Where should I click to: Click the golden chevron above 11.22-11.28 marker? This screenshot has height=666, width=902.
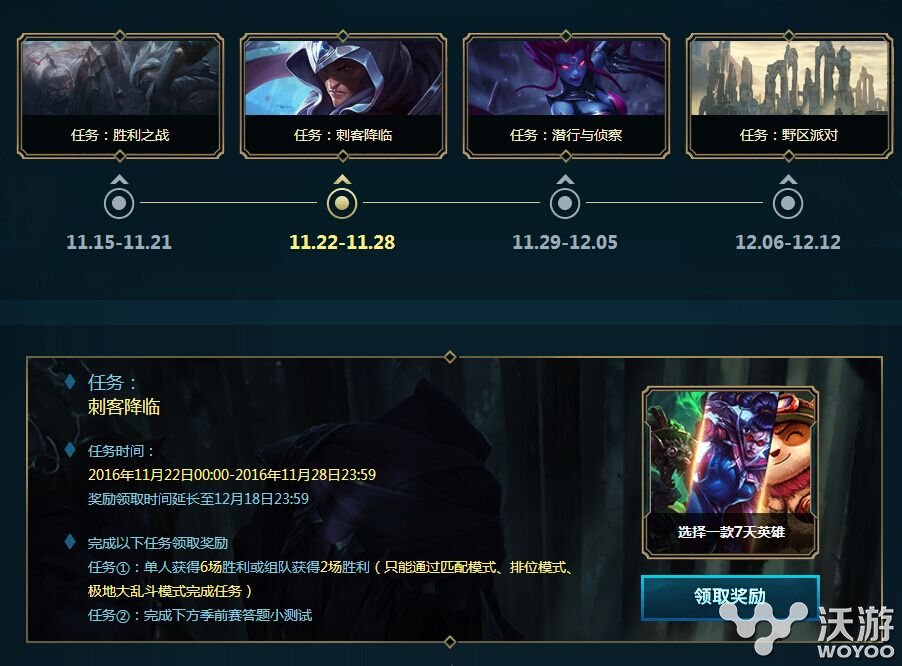click(x=342, y=179)
